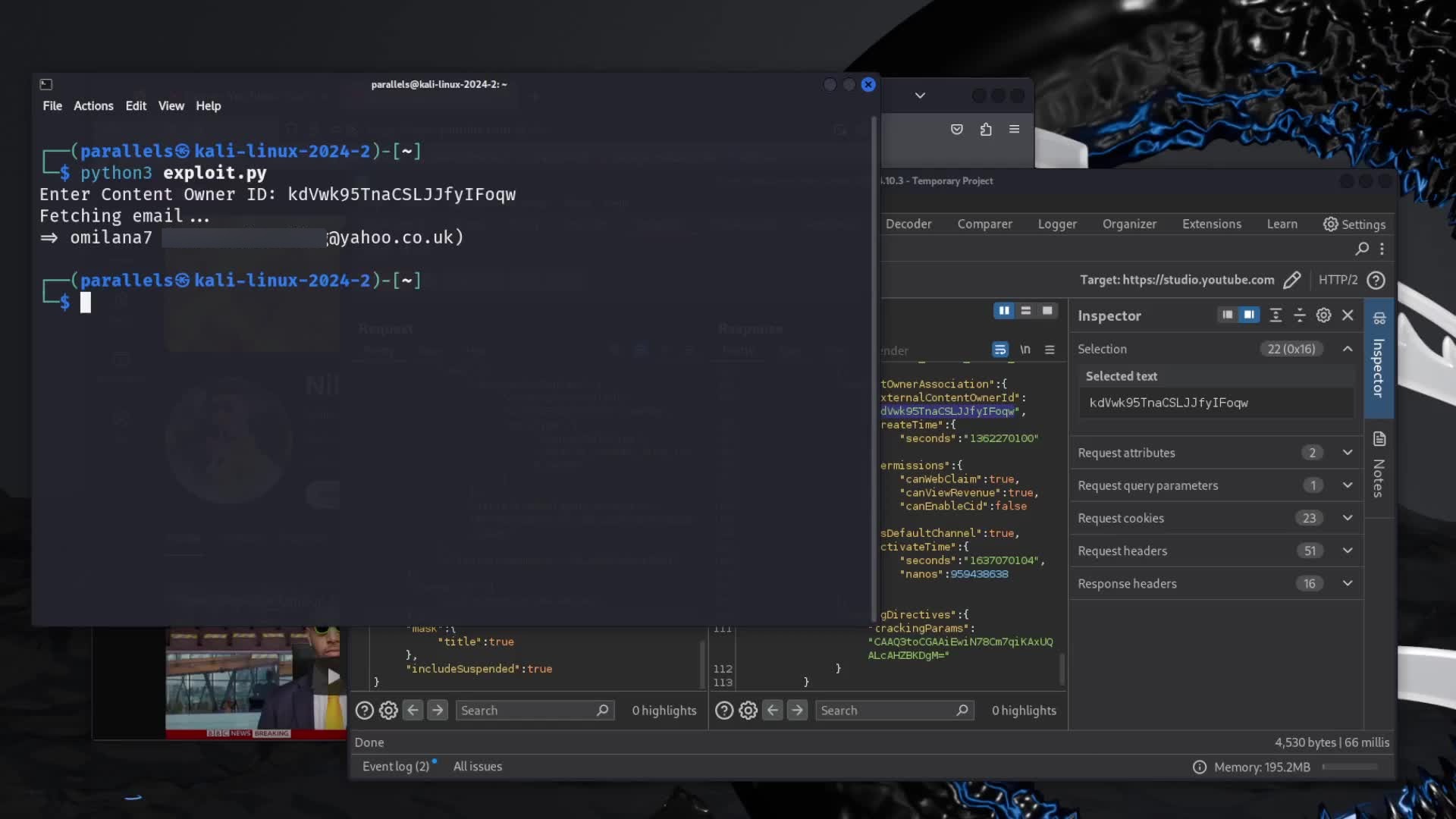Expand the Request cookies section
The width and height of the screenshot is (1456, 819).
tap(1348, 518)
